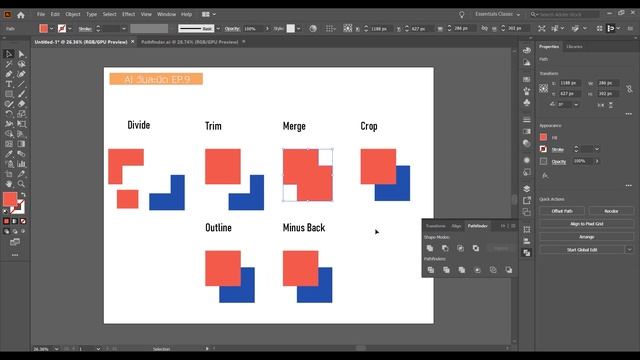The image size is (640, 360).
Task: Select the Column Graph tool
Action: pos(22,164)
